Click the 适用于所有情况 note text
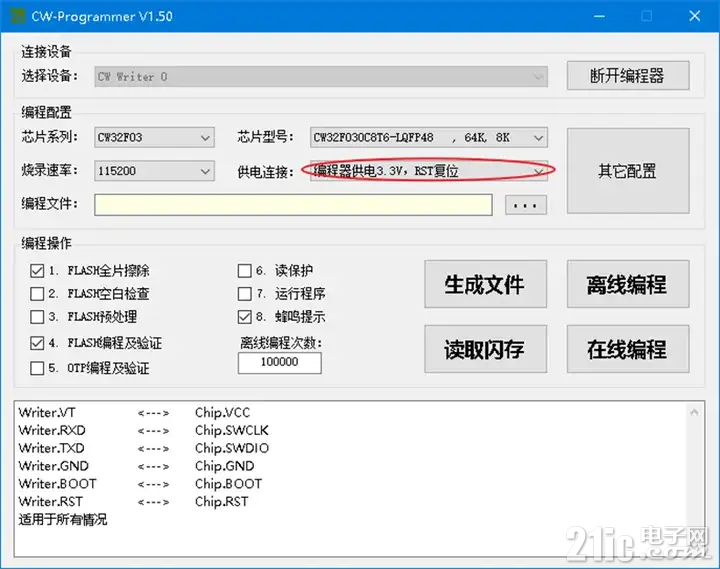This screenshot has height=569, width=720. coord(63,519)
